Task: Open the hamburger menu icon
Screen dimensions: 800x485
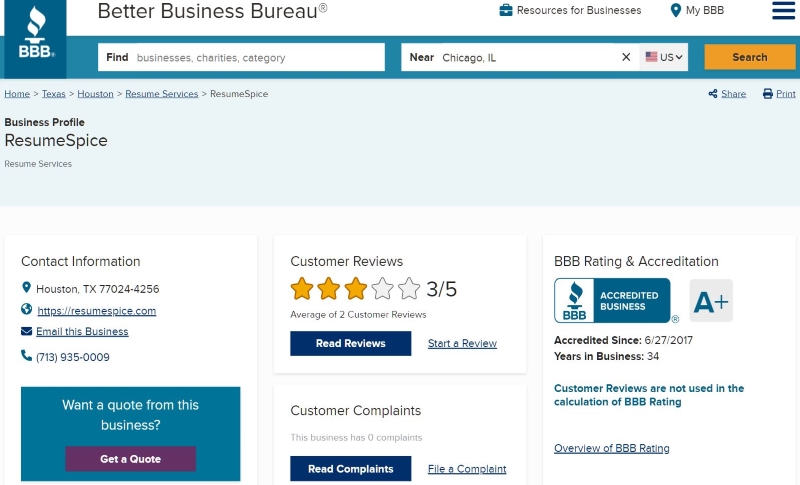Action: pos(783,10)
